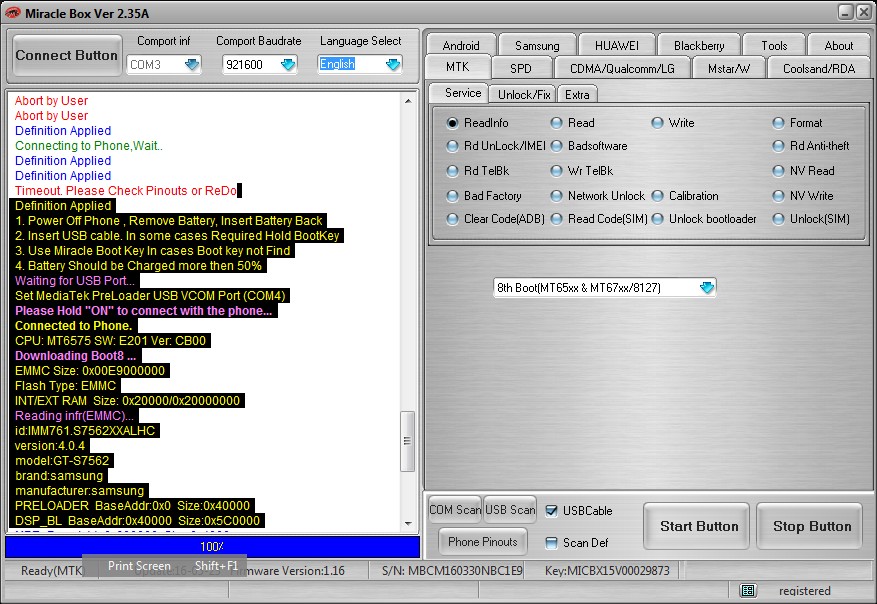Switch to the Tools tab
This screenshot has height=604, width=877.
pyautogui.click(x=774, y=45)
